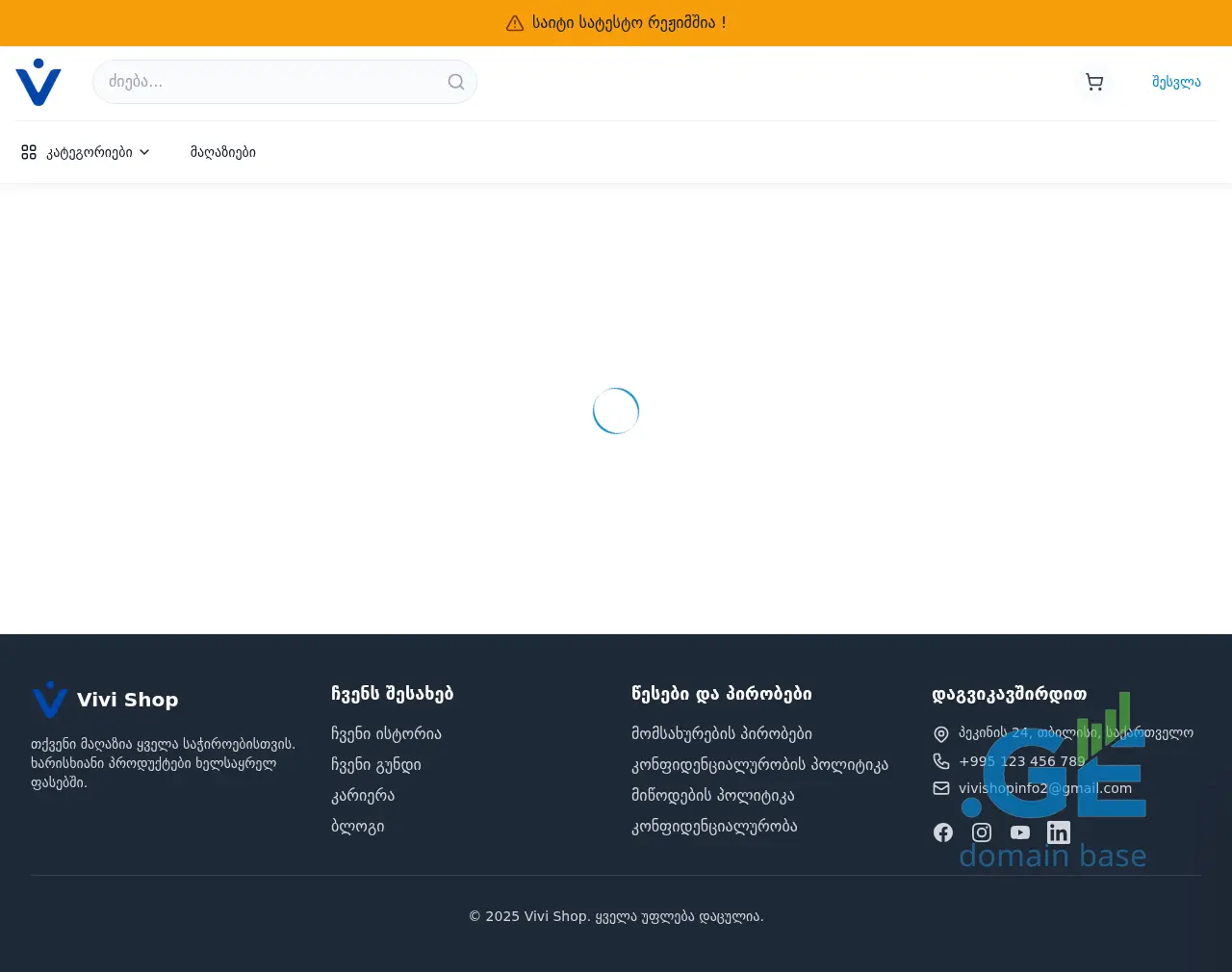Go to the მაღაზიები menu item
The image size is (1232, 972).
pos(223,152)
